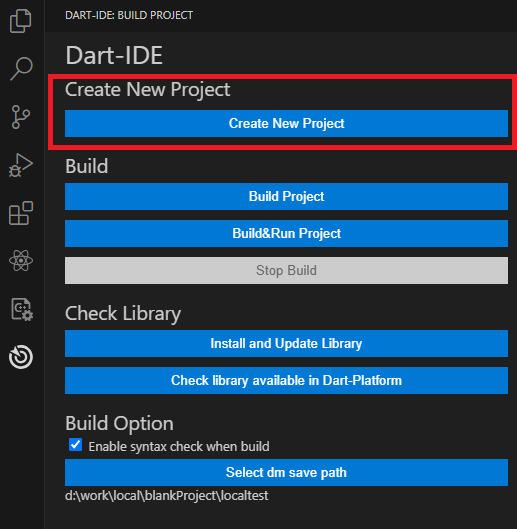Uncheck the syntax check checkbox

click(x=75, y=445)
